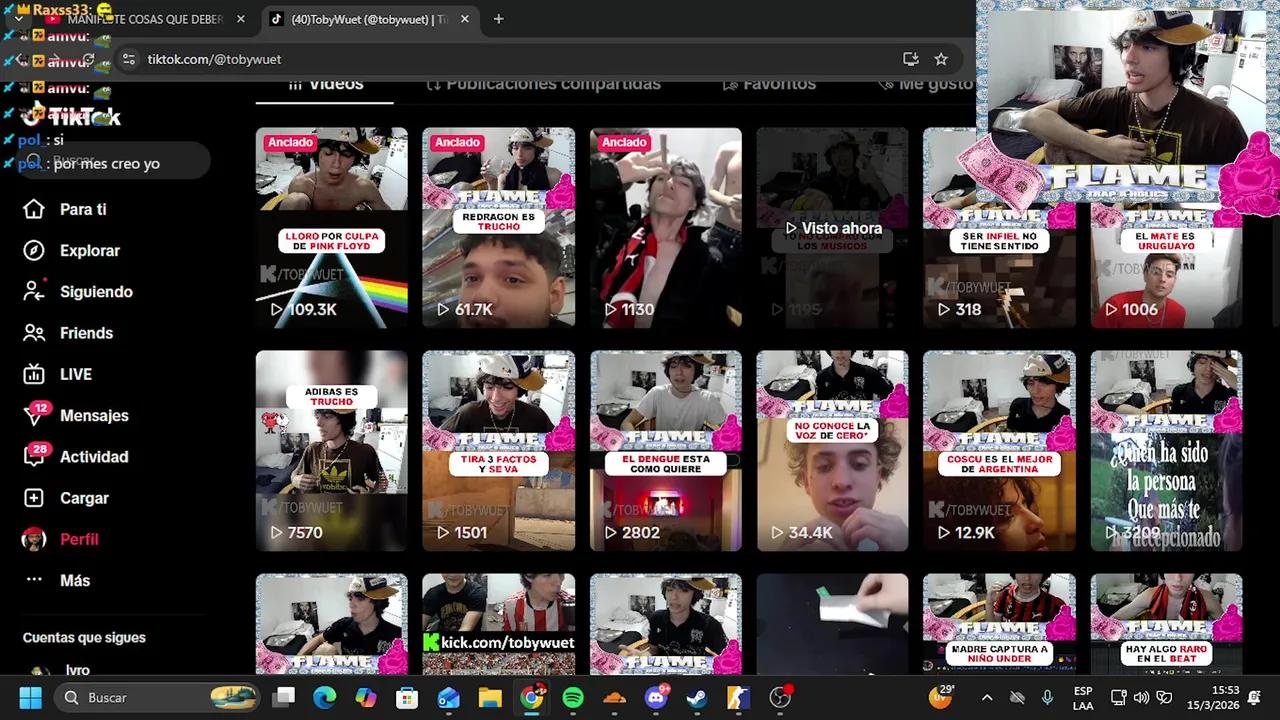Open video HAY ALGO RARO EN EL BEAT
The width and height of the screenshot is (1280, 720).
1166,624
